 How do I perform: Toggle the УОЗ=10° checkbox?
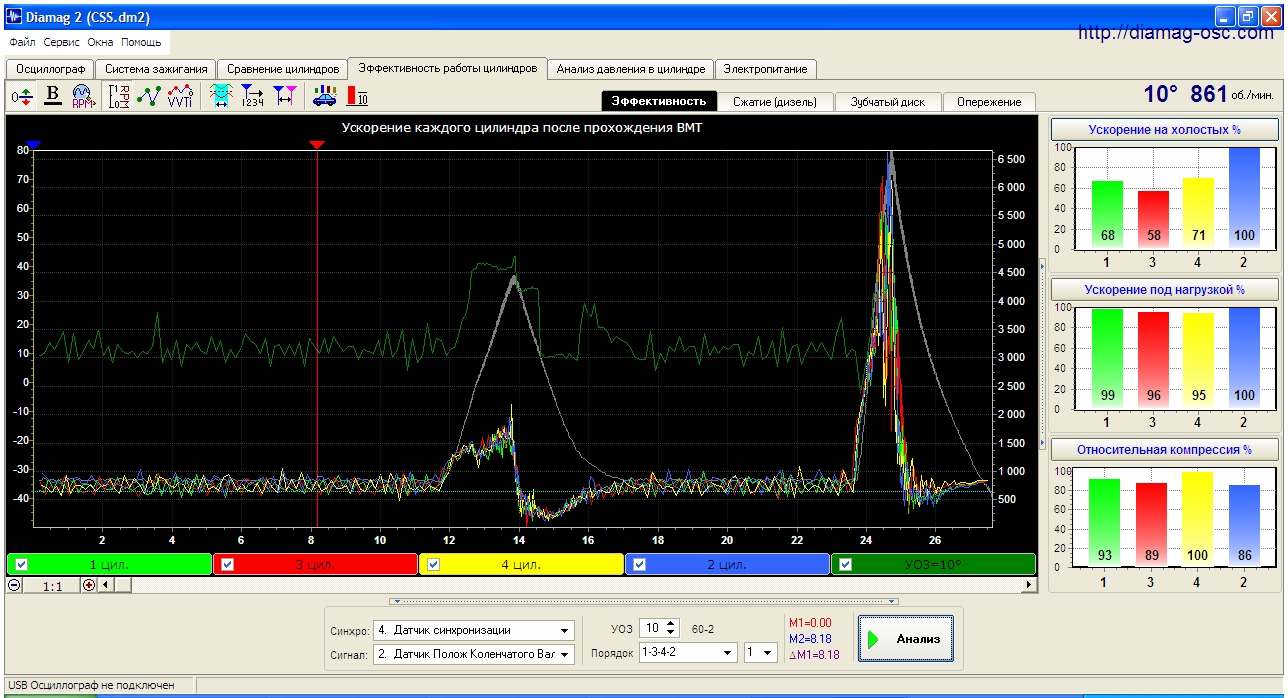(845, 564)
